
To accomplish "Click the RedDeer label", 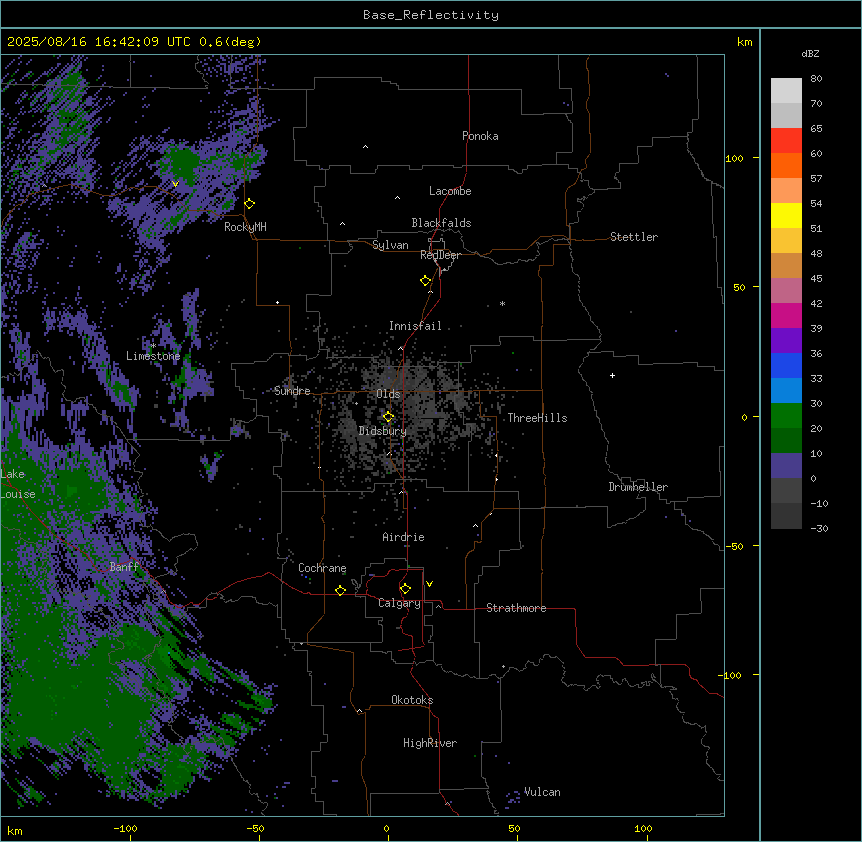I will click(x=440, y=255).
